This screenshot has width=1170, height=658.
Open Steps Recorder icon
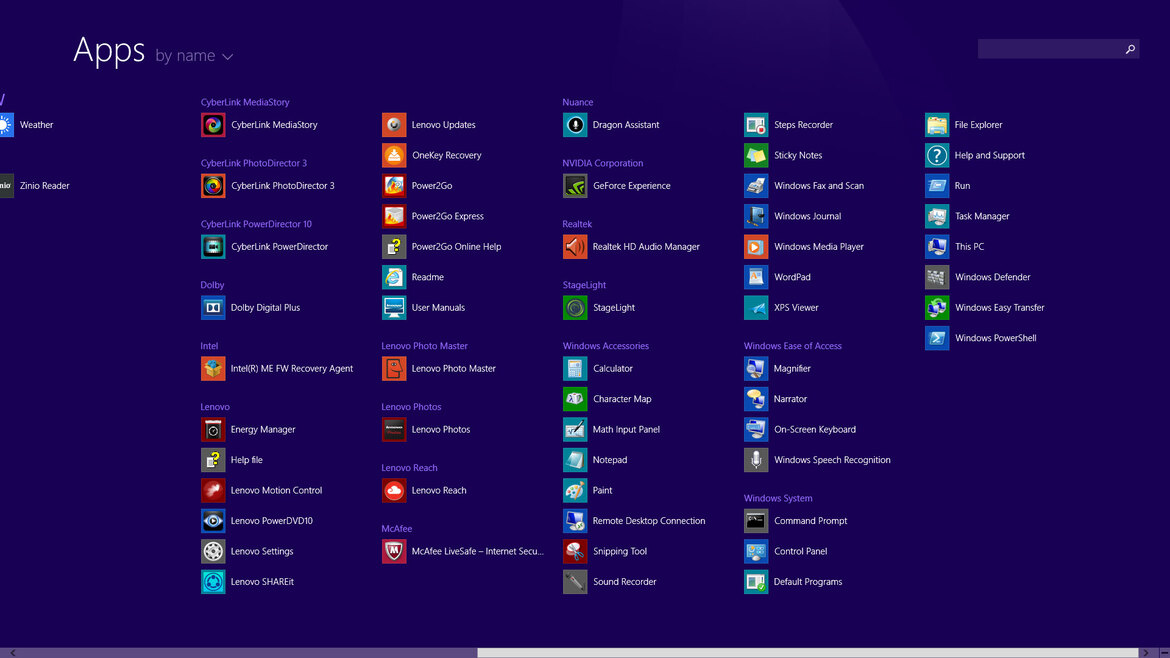coord(756,125)
